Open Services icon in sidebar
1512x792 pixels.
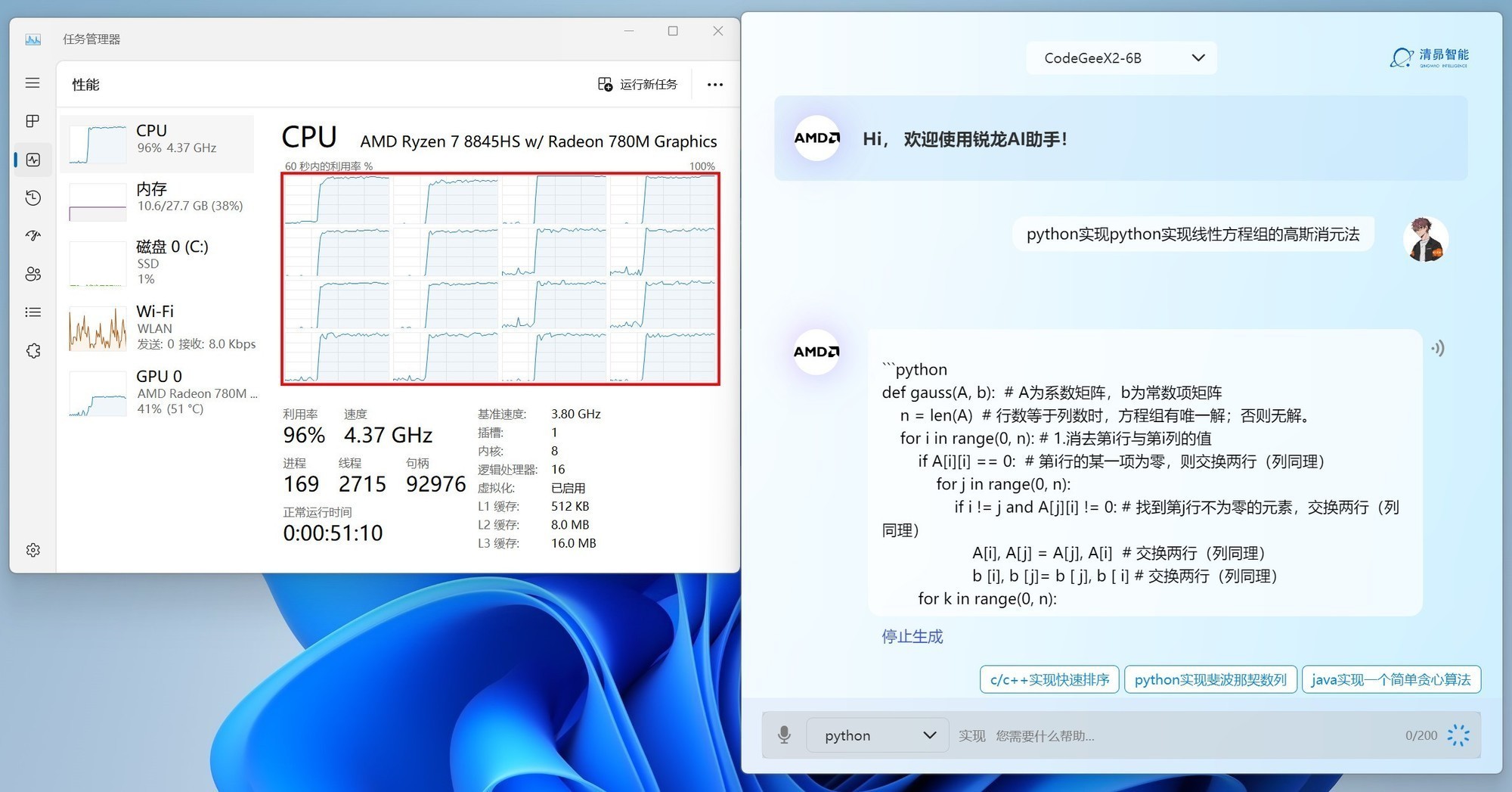pyautogui.click(x=33, y=351)
